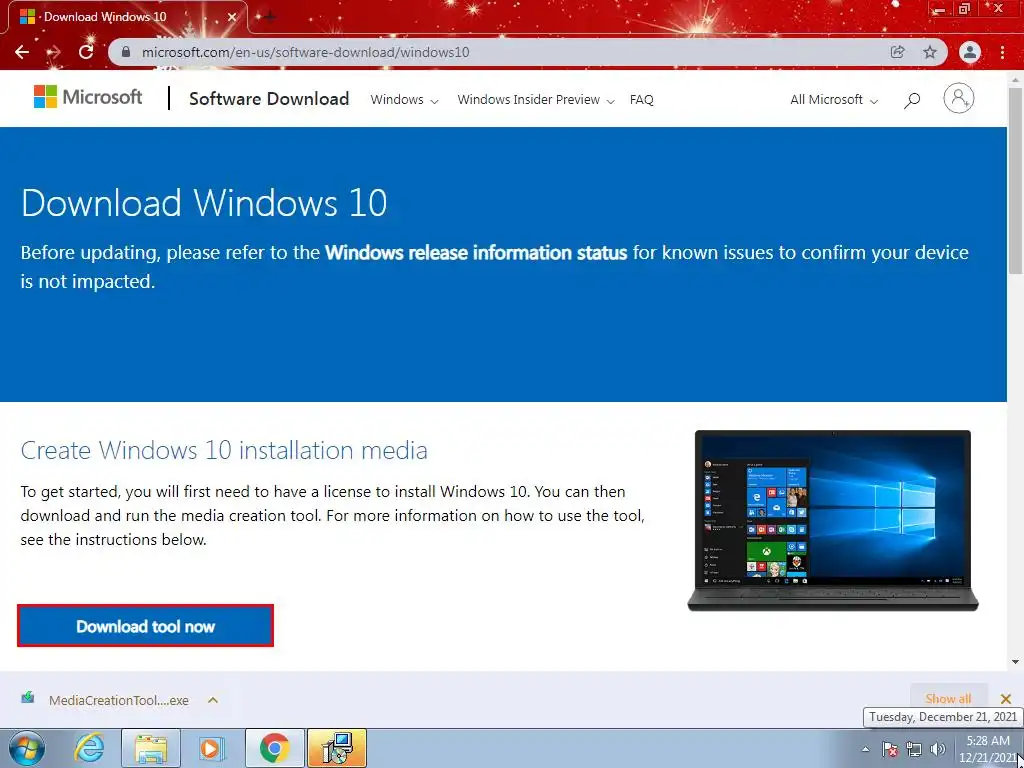This screenshot has height=768, width=1024.
Task: Open Windows release information status link
Action: (x=476, y=253)
